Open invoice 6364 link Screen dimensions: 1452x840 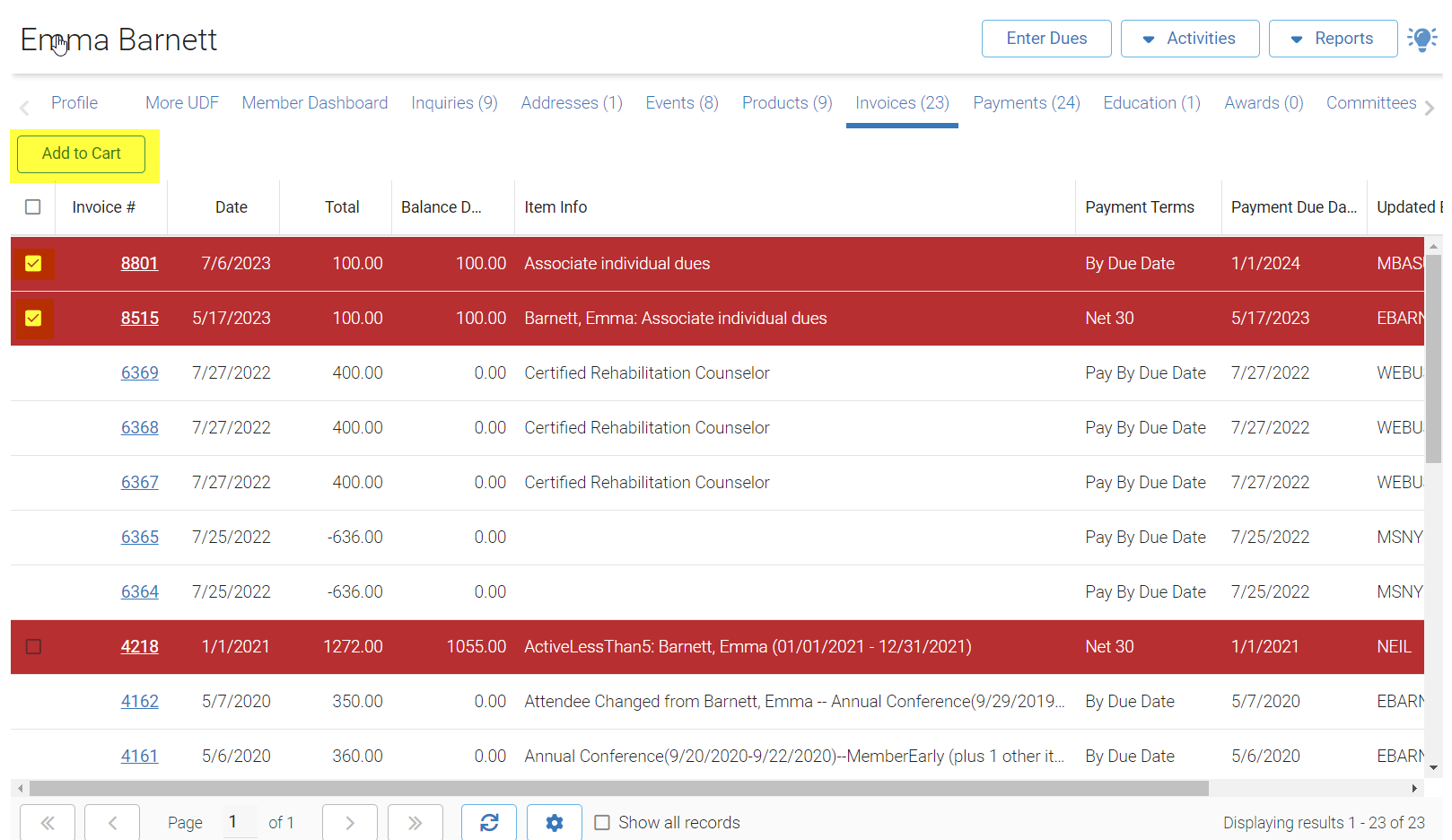point(140,592)
